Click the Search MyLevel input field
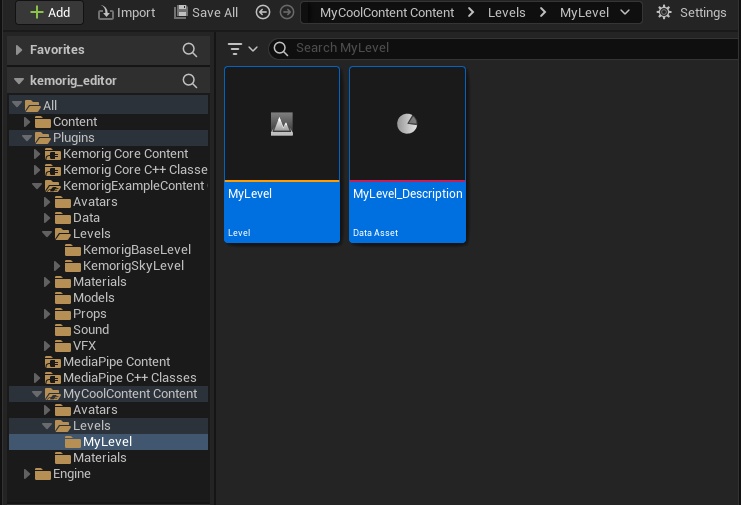 point(500,48)
